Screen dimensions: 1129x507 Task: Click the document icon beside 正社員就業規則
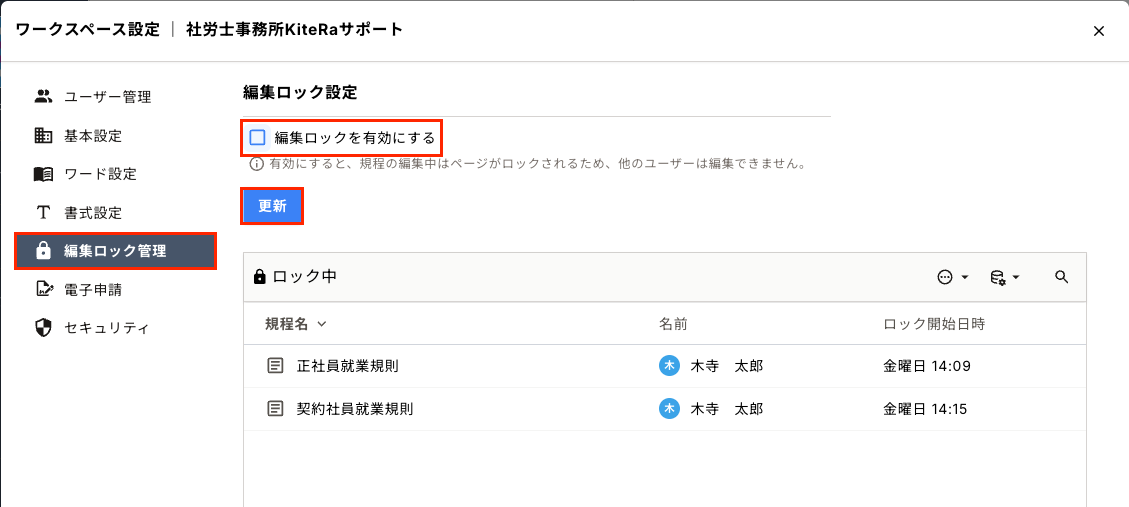point(275,366)
